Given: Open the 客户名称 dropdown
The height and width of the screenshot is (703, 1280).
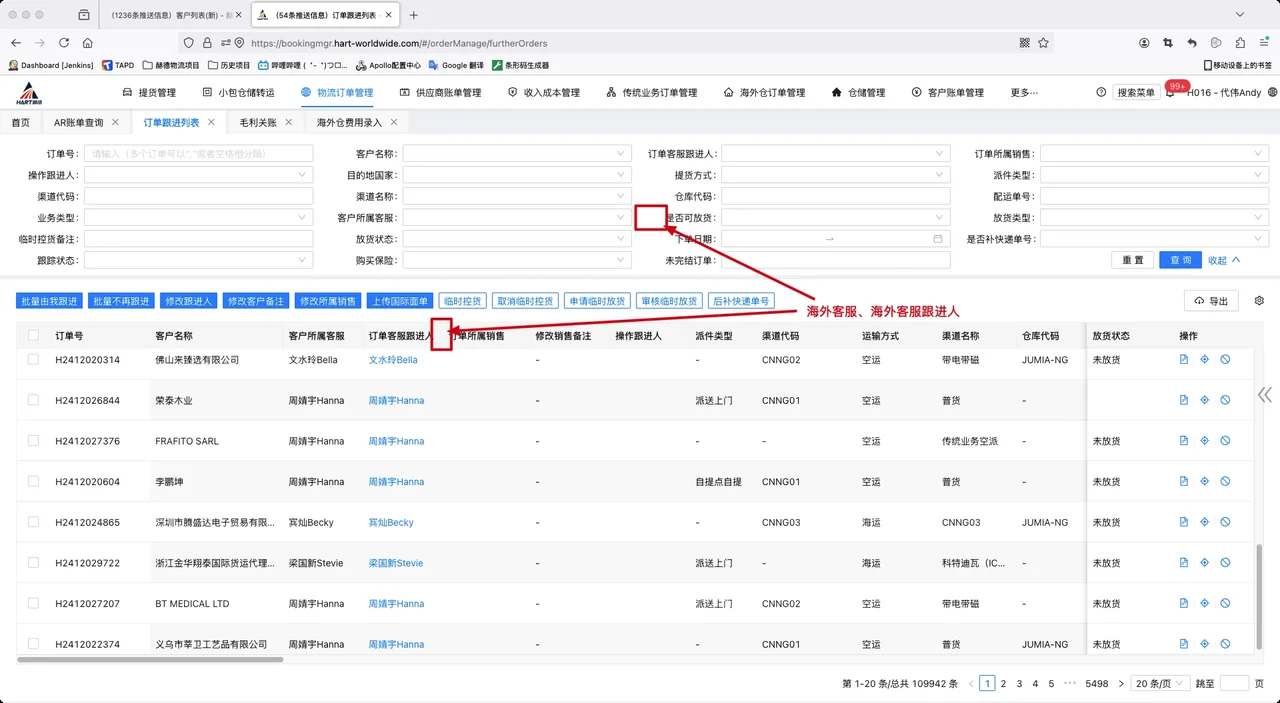Looking at the screenshot, I should (x=517, y=154).
